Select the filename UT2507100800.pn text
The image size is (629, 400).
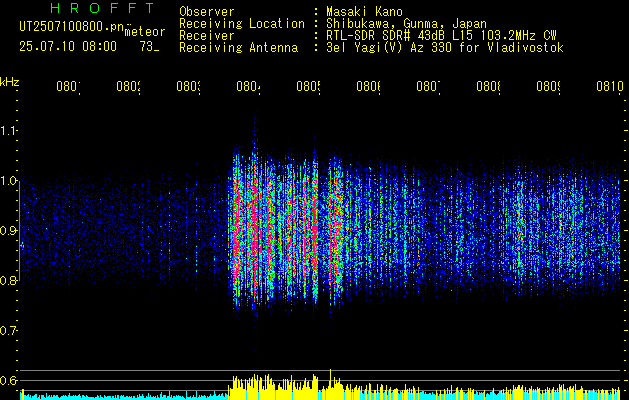[x=71, y=26]
